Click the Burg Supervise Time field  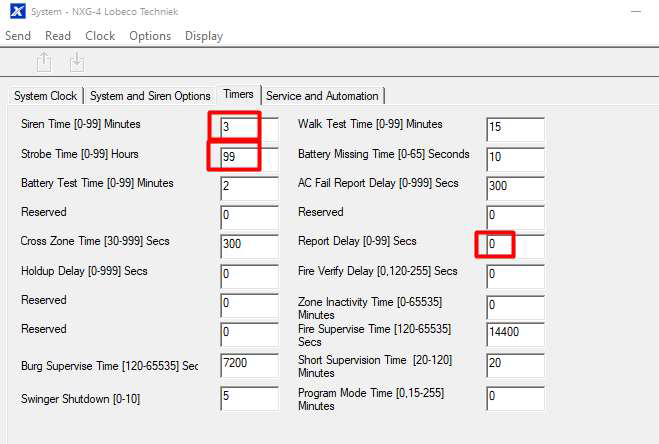coord(250,365)
